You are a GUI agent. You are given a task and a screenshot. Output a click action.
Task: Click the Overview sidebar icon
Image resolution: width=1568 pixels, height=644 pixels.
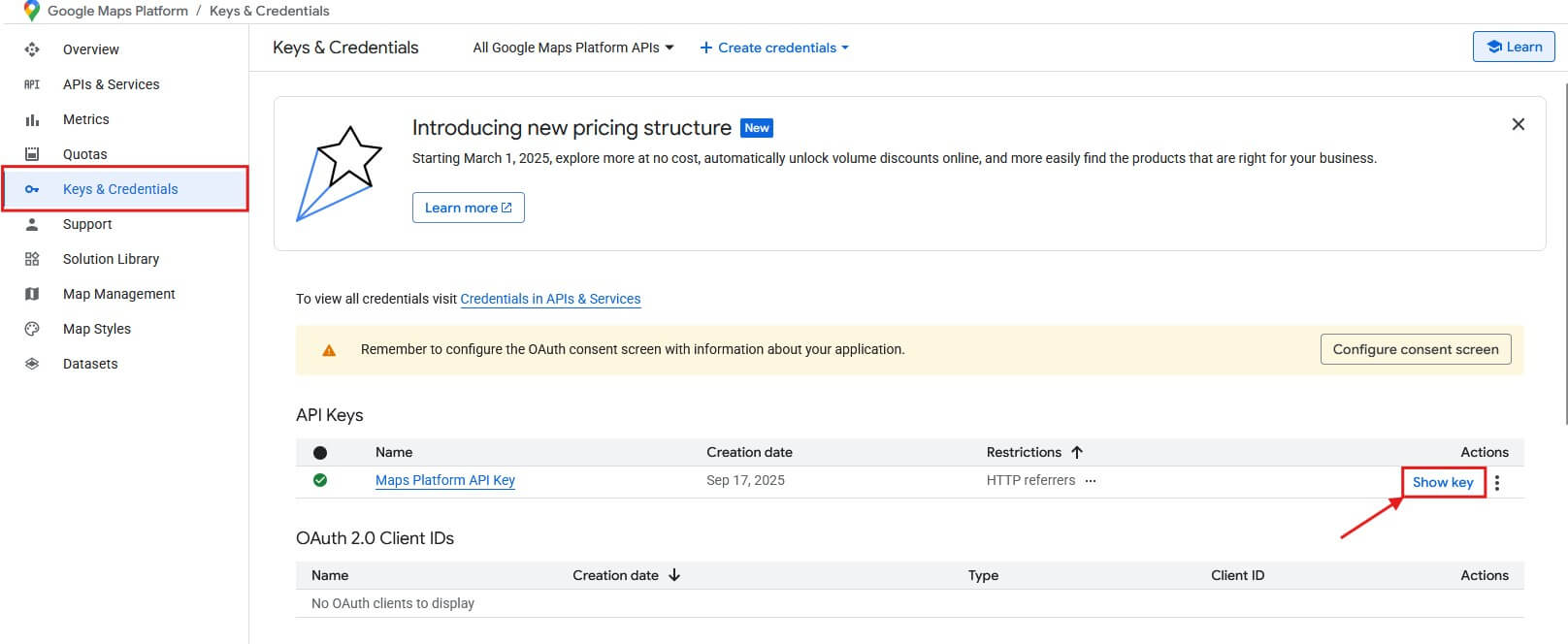click(x=32, y=49)
